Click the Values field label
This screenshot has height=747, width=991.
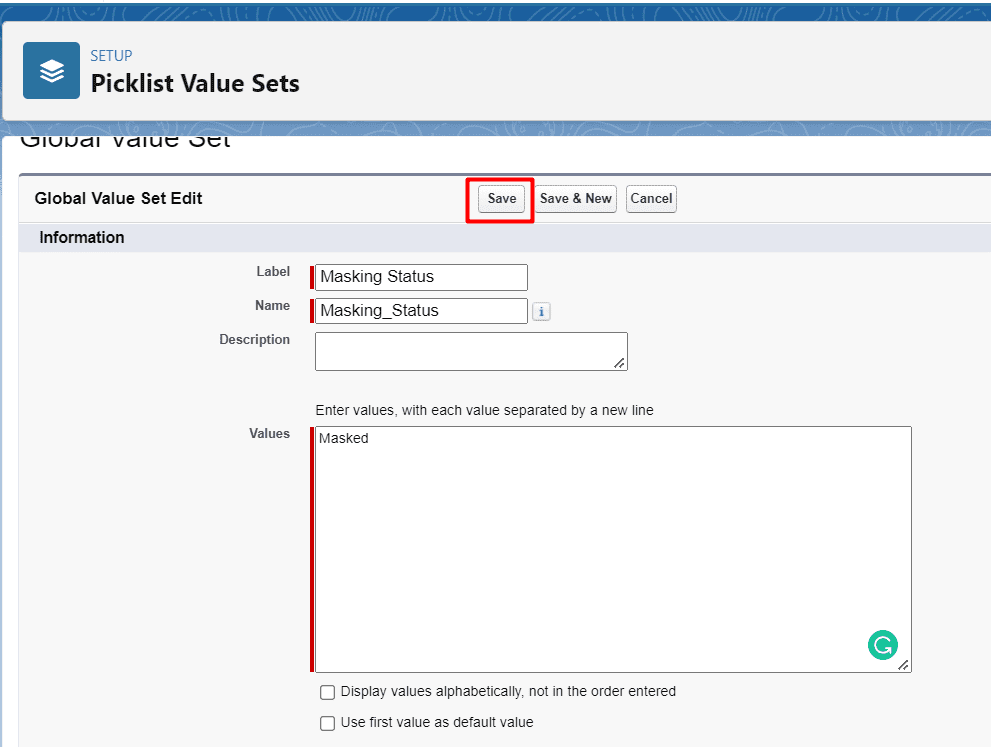(x=269, y=434)
